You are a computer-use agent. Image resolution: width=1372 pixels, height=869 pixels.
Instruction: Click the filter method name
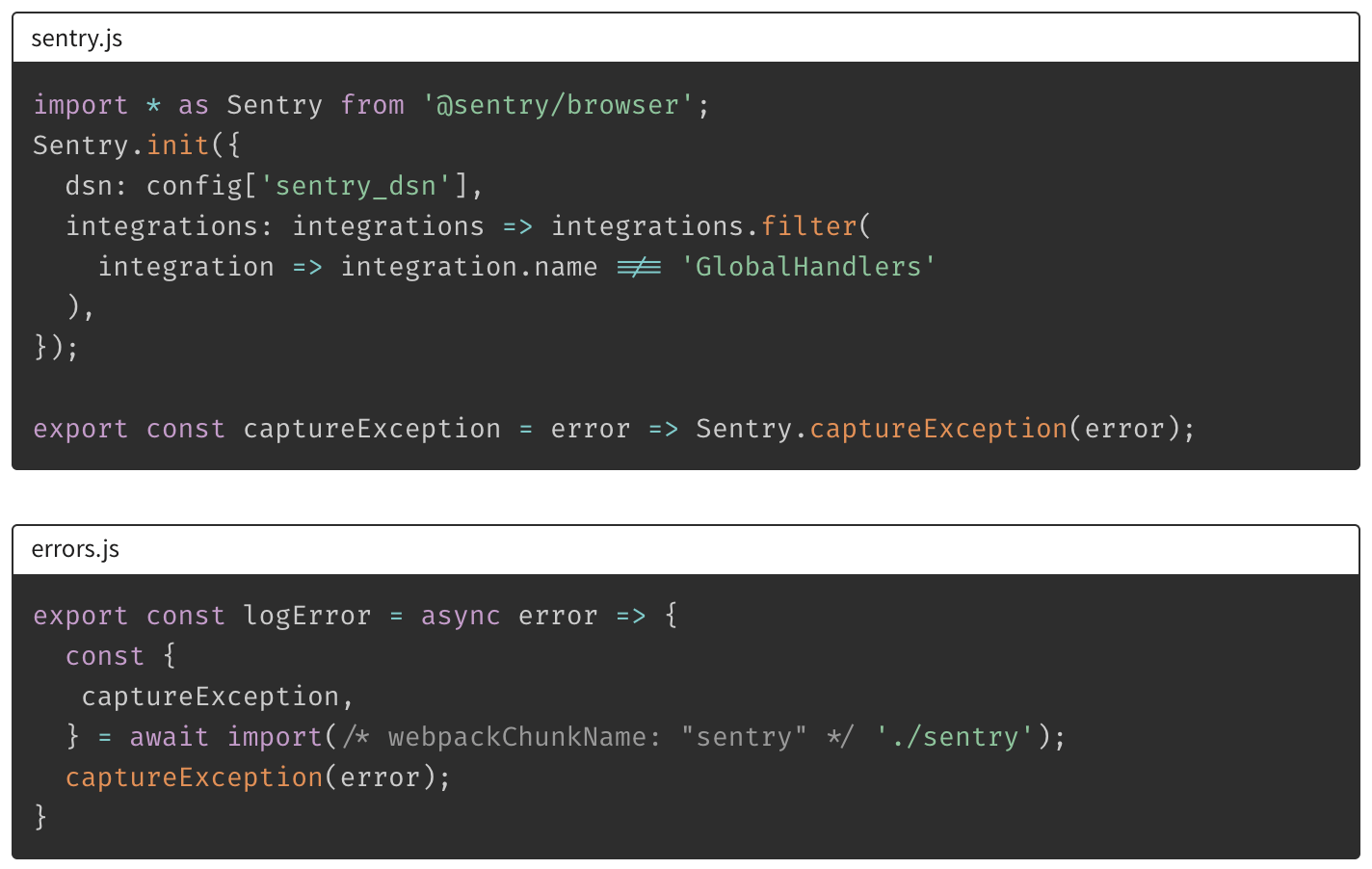[808, 226]
